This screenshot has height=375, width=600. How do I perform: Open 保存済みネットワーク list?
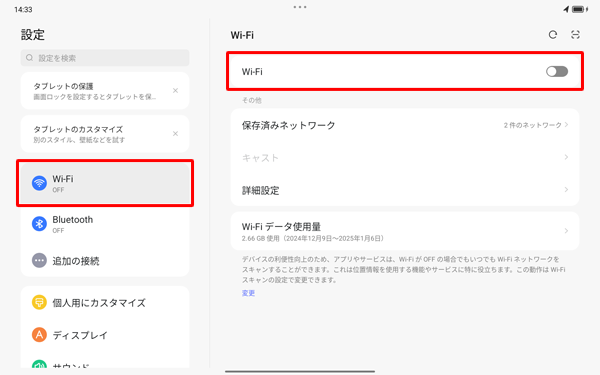pyautogui.click(x=405, y=125)
